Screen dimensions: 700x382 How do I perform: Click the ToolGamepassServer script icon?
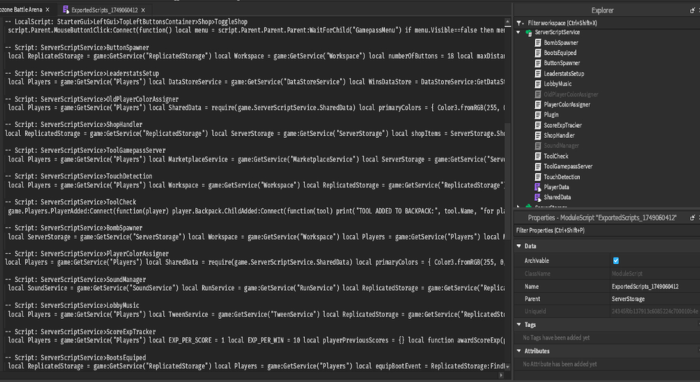point(538,166)
